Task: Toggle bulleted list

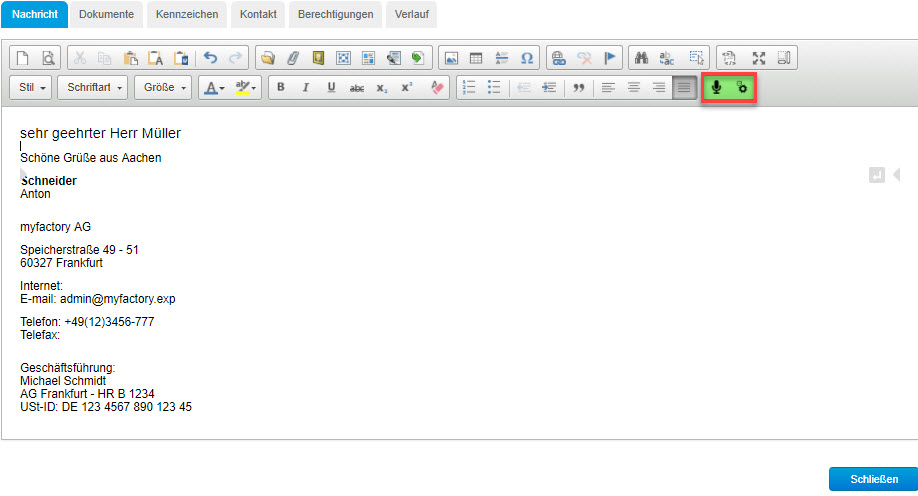Action: coord(494,88)
